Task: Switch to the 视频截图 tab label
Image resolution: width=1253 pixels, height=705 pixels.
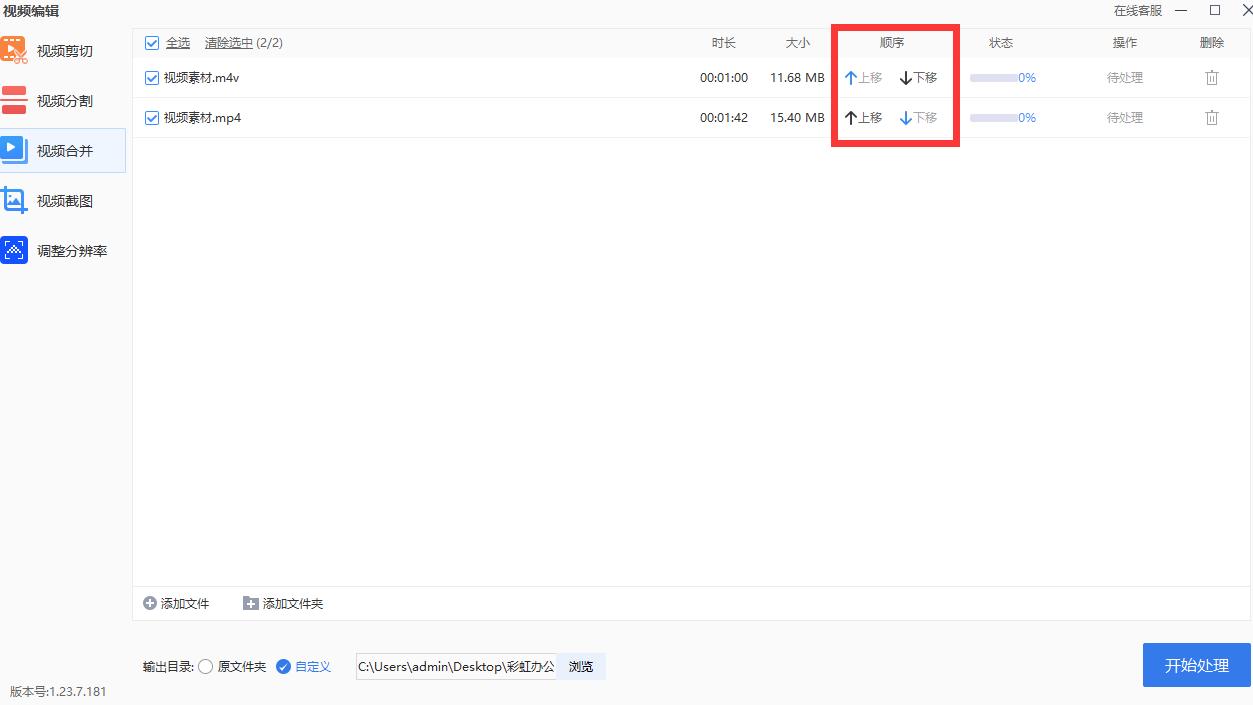Action: point(65,201)
